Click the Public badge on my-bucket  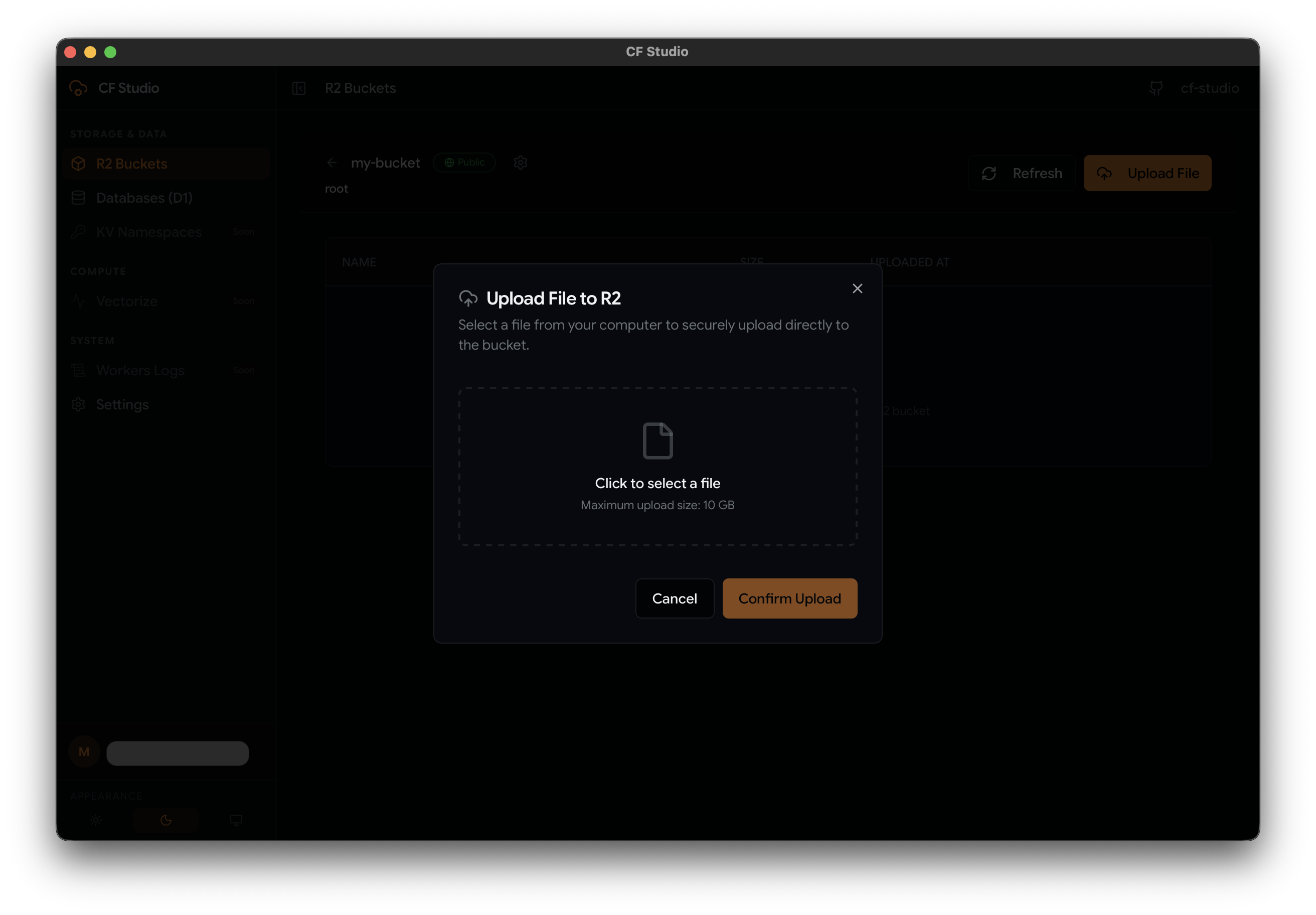click(x=464, y=163)
